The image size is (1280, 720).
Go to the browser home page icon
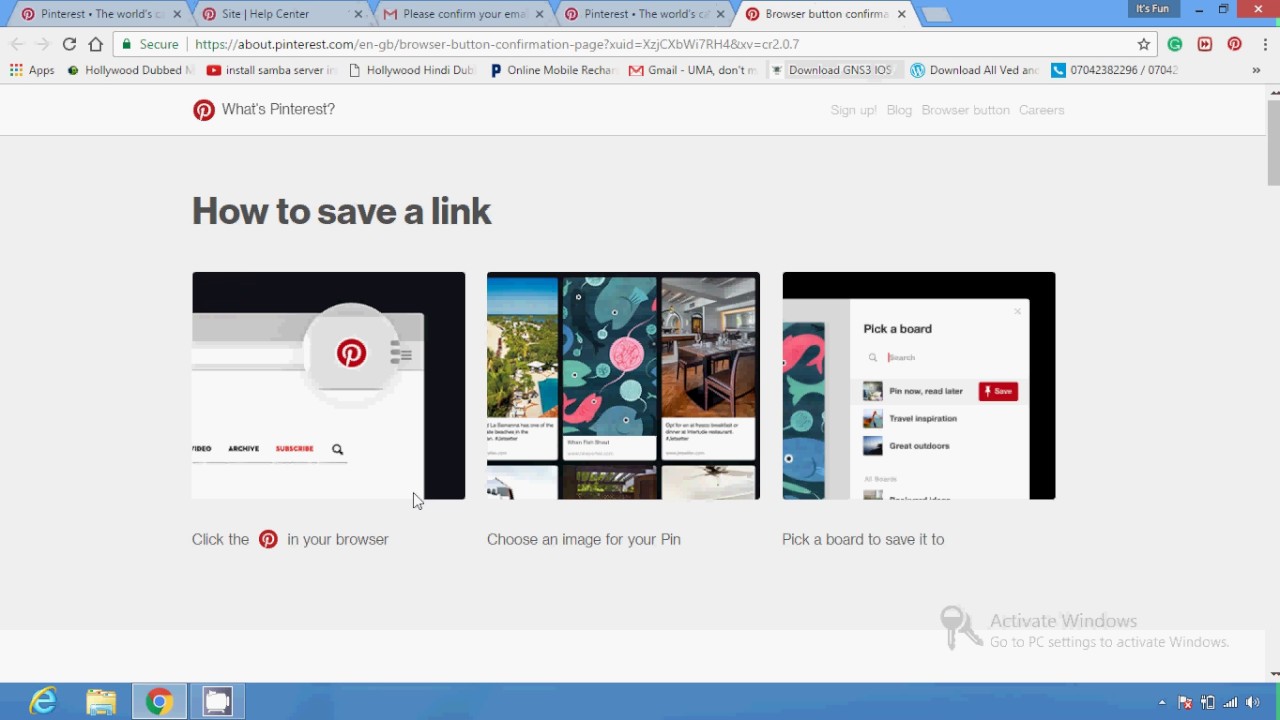click(x=96, y=44)
